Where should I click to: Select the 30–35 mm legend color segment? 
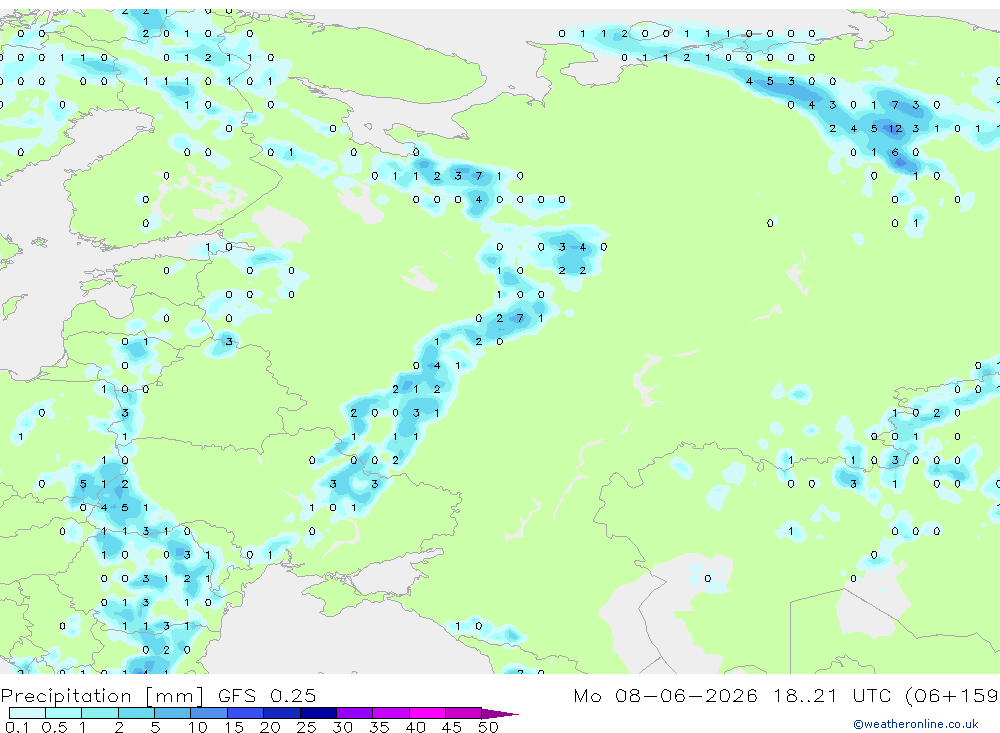[x=354, y=713]
